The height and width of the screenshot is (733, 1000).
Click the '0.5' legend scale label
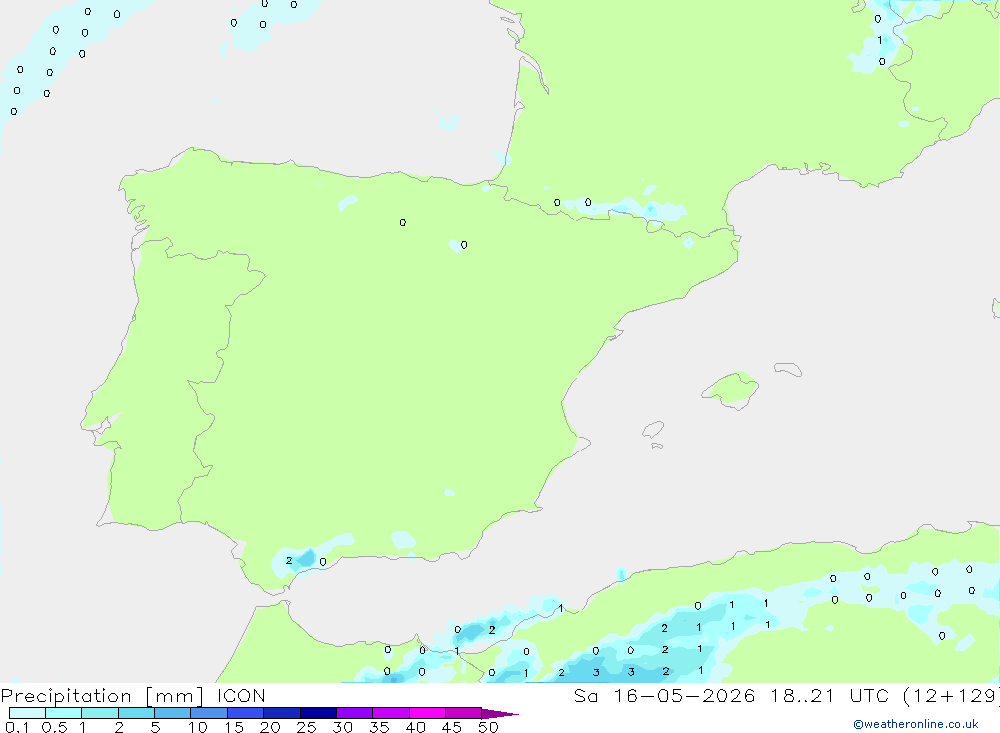point(54,727)
